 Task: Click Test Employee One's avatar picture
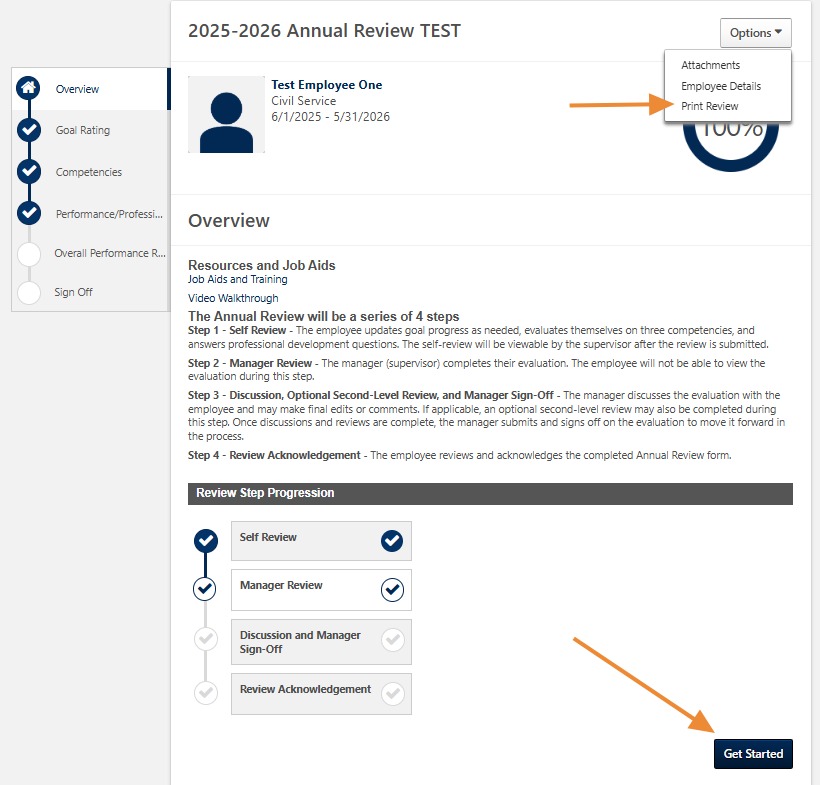(226, 115)
